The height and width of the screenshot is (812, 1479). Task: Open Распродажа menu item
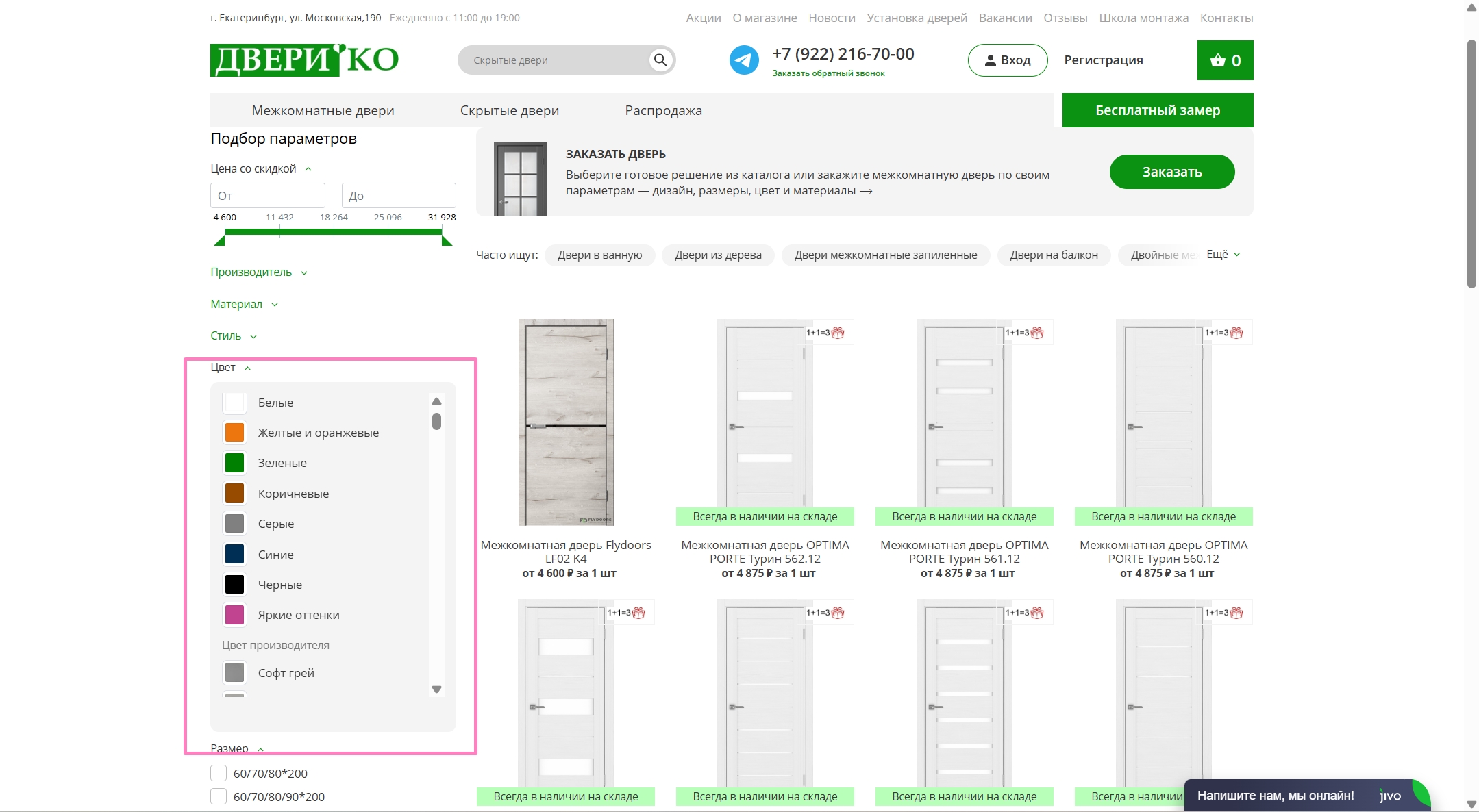click(663, 110)
